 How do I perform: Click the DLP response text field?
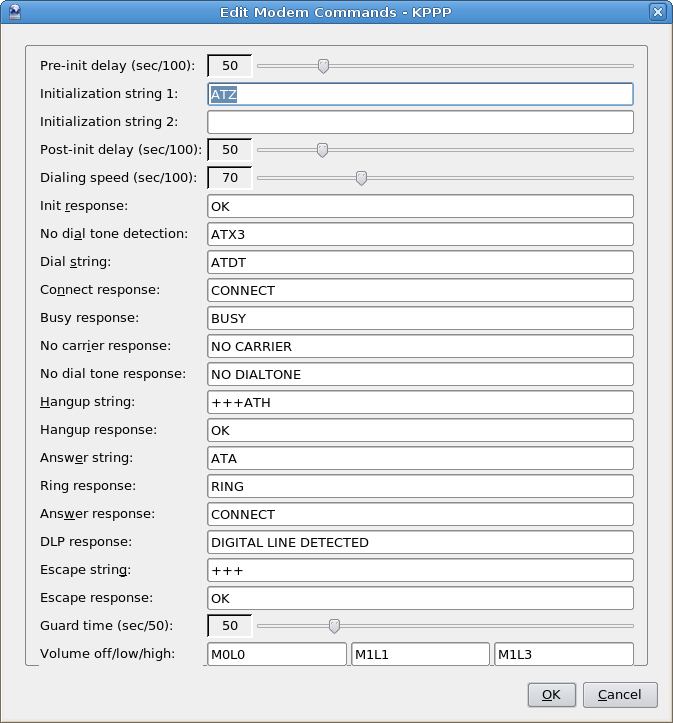click(420, 542)
